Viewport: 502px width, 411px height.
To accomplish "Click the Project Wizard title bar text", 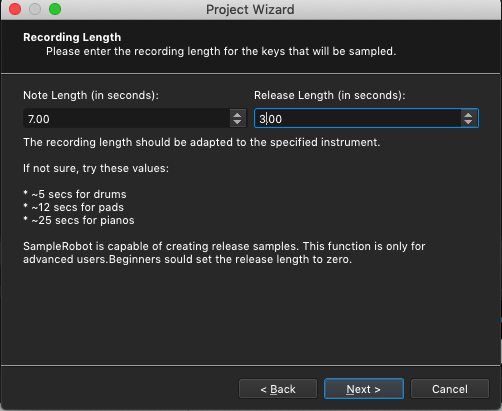I will point(250,9).
